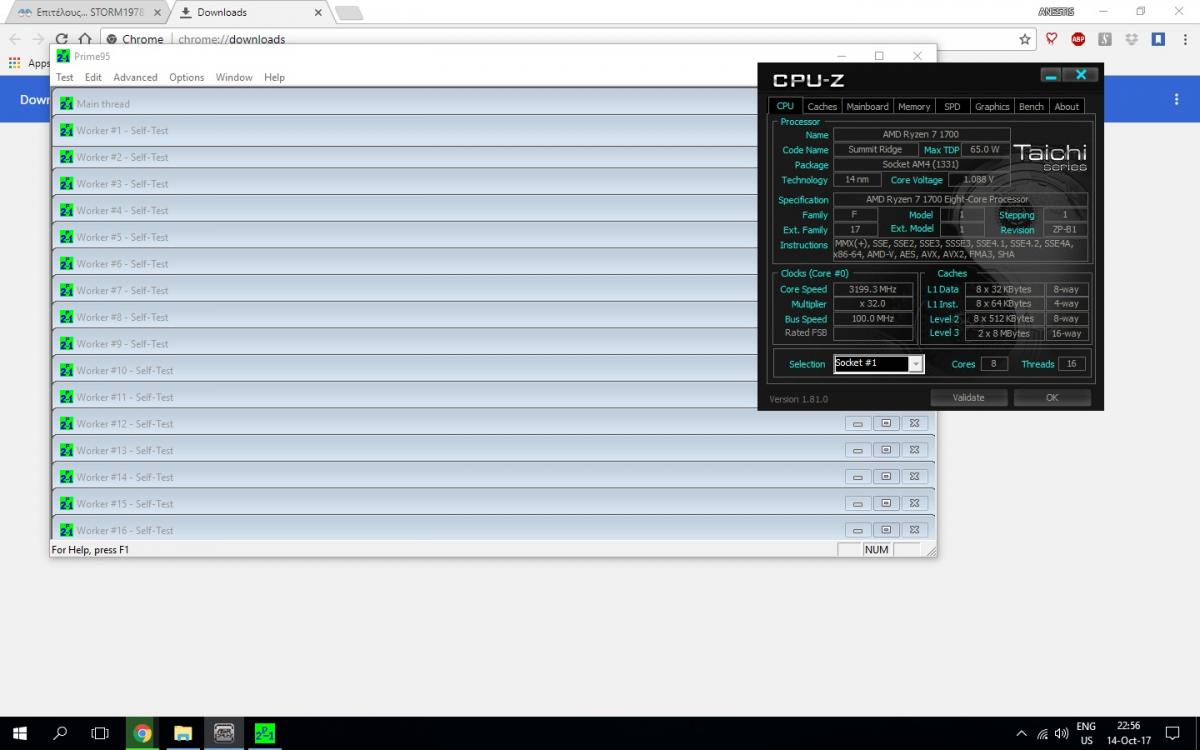Minimize the Worker #13 Self-Test window

[x=857, y=450]
